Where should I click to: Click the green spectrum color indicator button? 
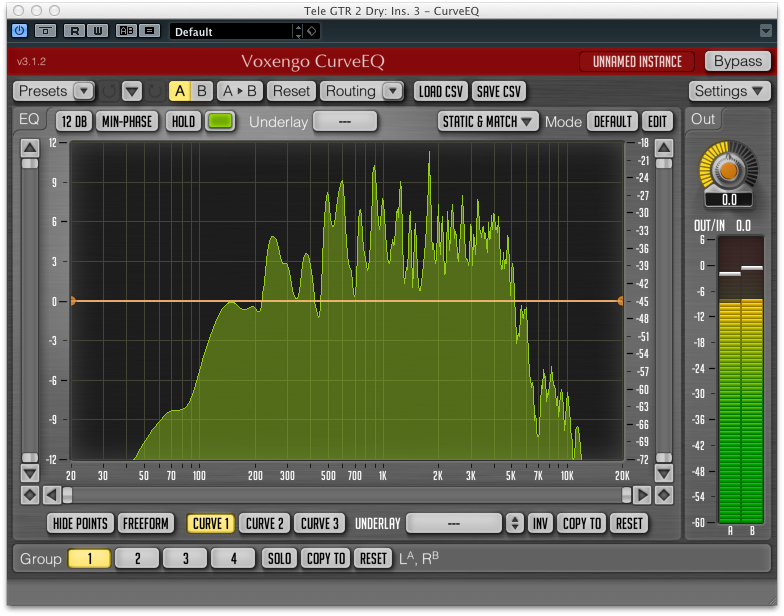click(219, 122)
